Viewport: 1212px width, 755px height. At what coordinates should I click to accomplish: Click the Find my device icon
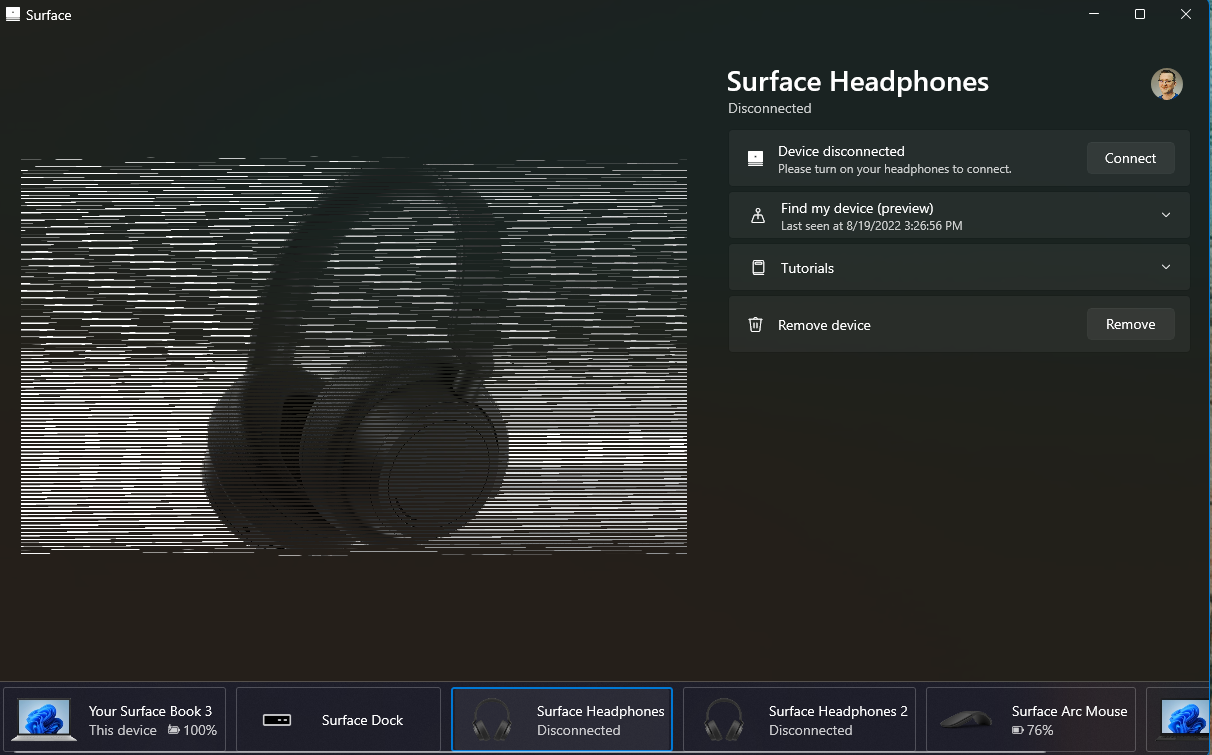coord(757,215)
